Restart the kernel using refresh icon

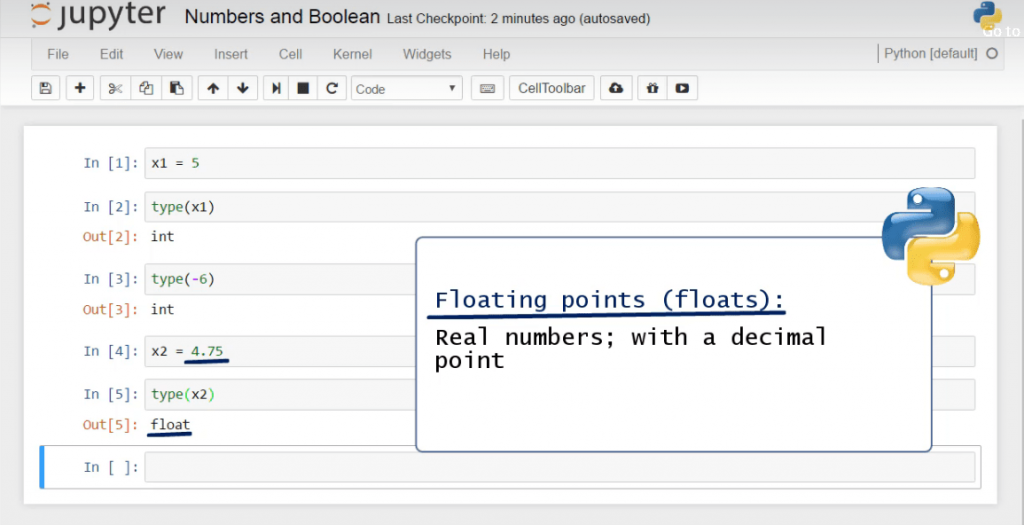[332, 88]
